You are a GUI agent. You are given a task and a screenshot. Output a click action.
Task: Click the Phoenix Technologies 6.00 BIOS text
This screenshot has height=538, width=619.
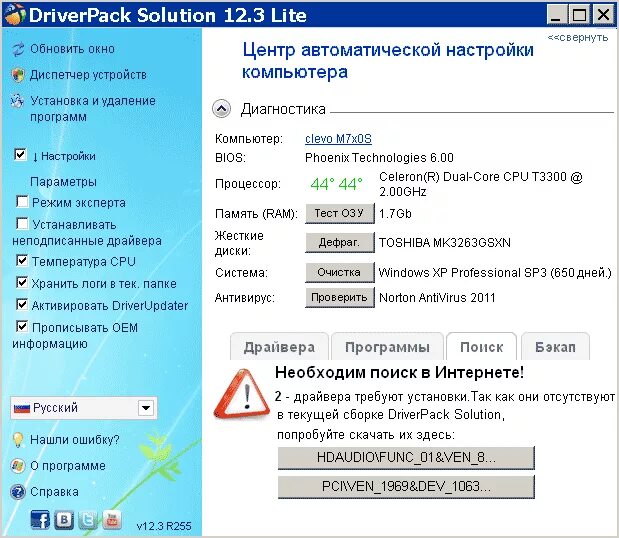pos(379,158)
